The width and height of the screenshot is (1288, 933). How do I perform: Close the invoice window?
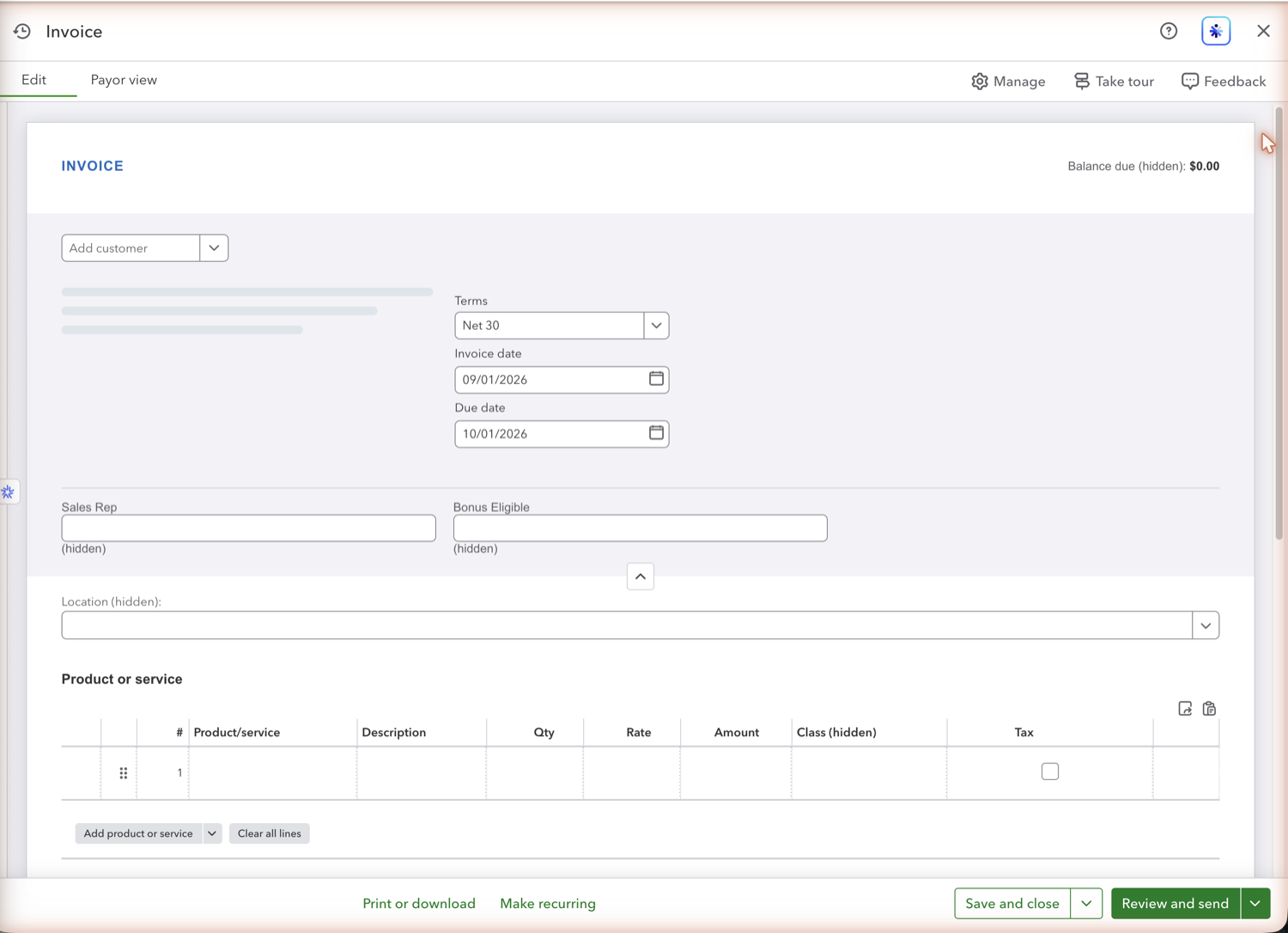tap(1263, 31)
